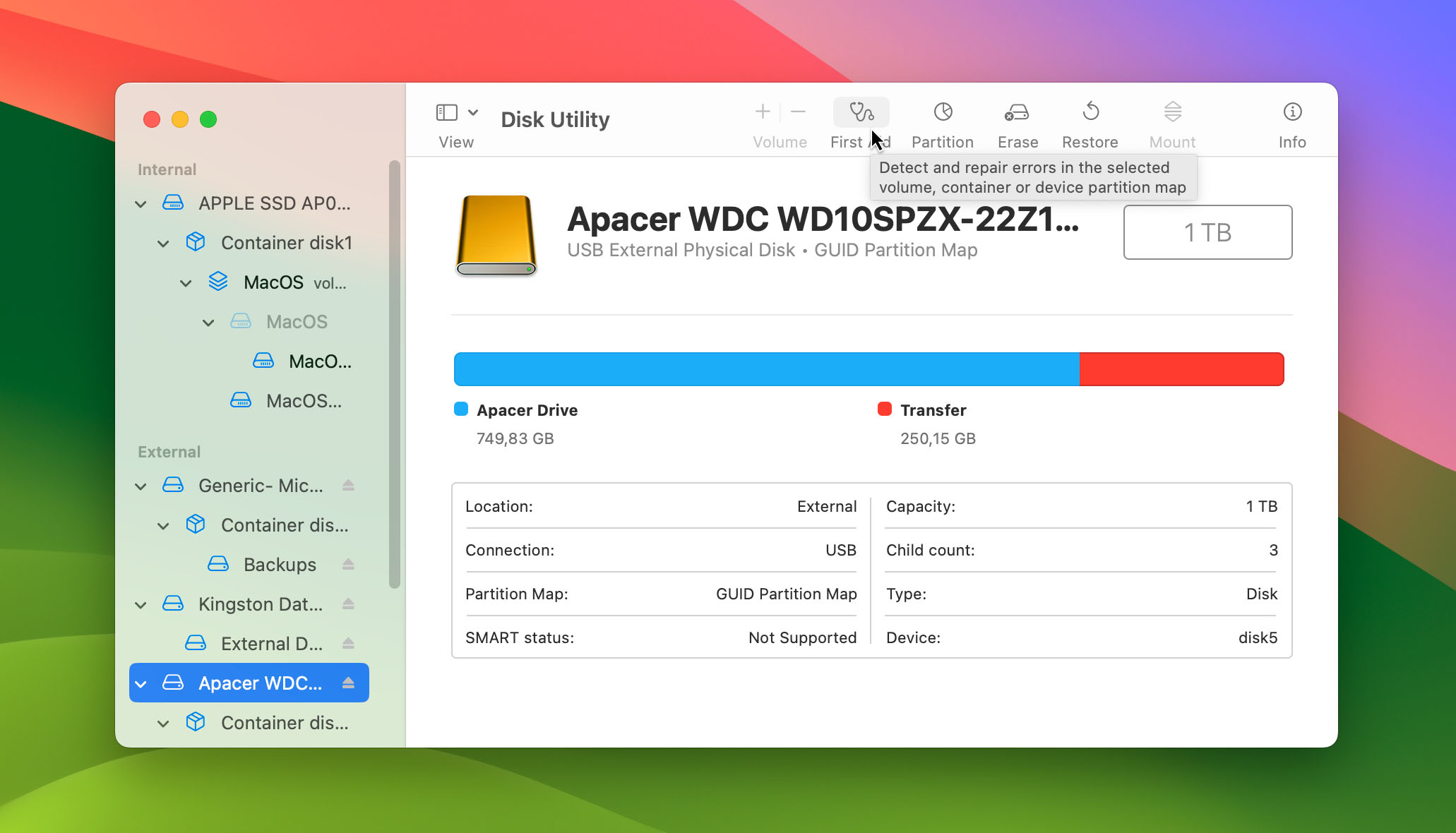
Task: Click the Apacer WDC WD10SPZX disk title
Action: click(x=823, y=219)
